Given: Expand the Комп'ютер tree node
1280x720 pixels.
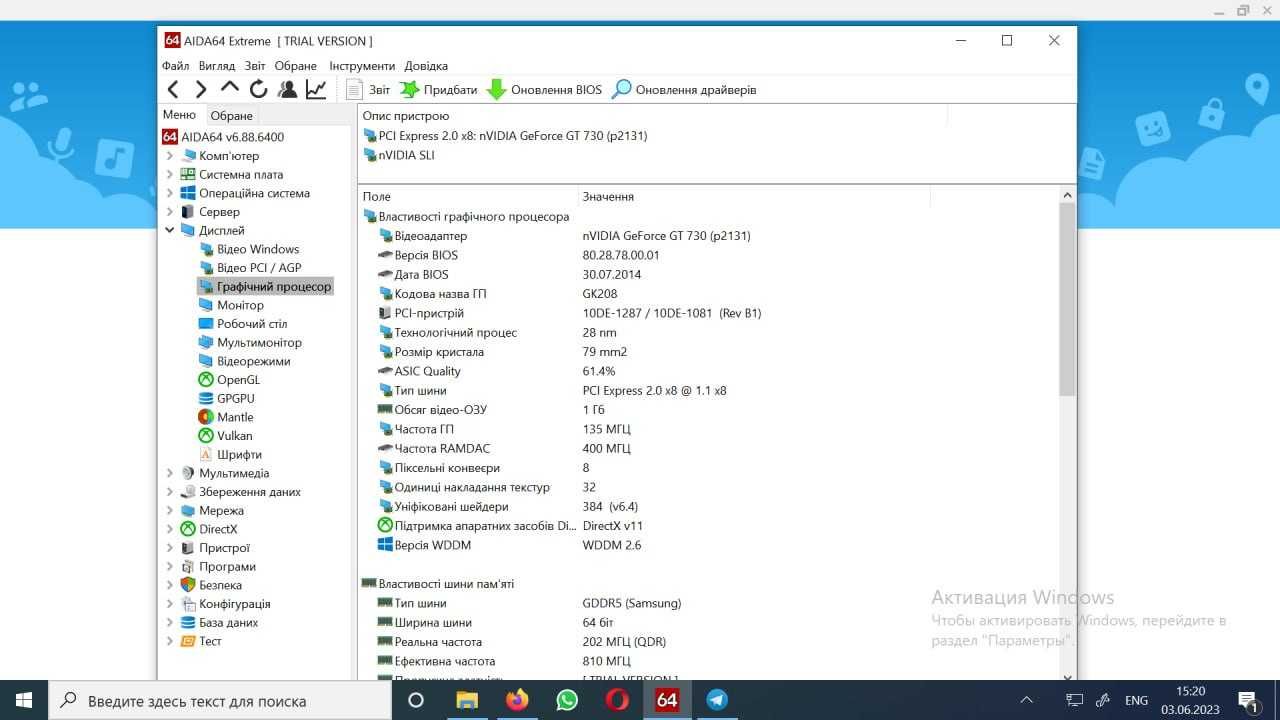Looking at the screenshot, I should 170,156.
